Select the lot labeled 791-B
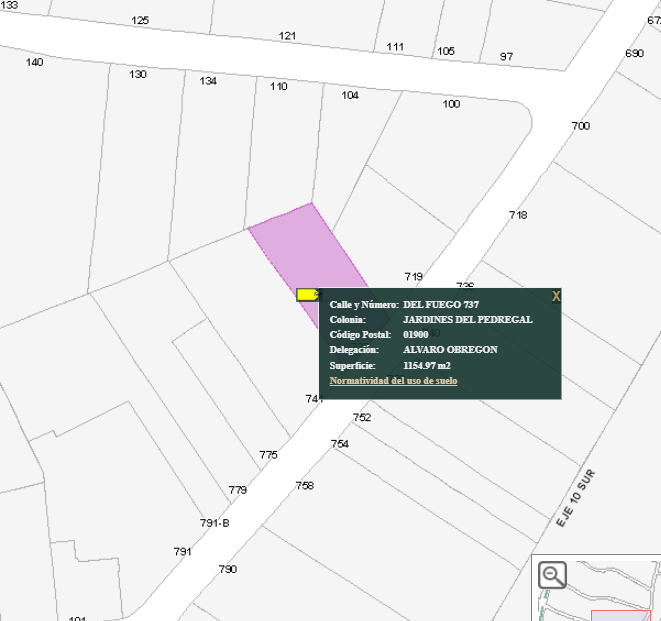The image size is (661, 621). [x=215, y=523]
